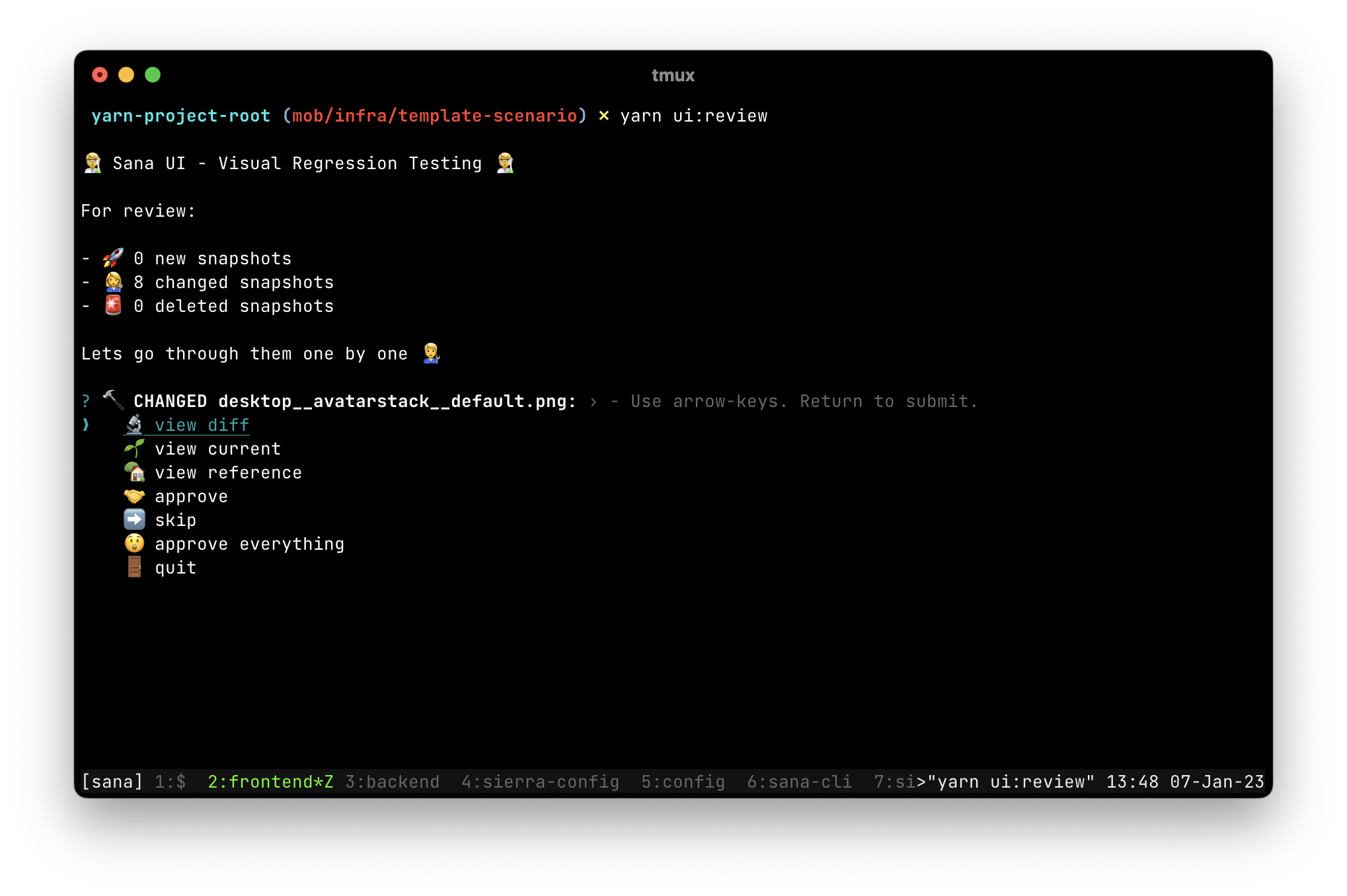1347x896 pixels.
Task: Switch to the 3:backend tmux window
Action: pyautogui.click(x=393, y=781)
